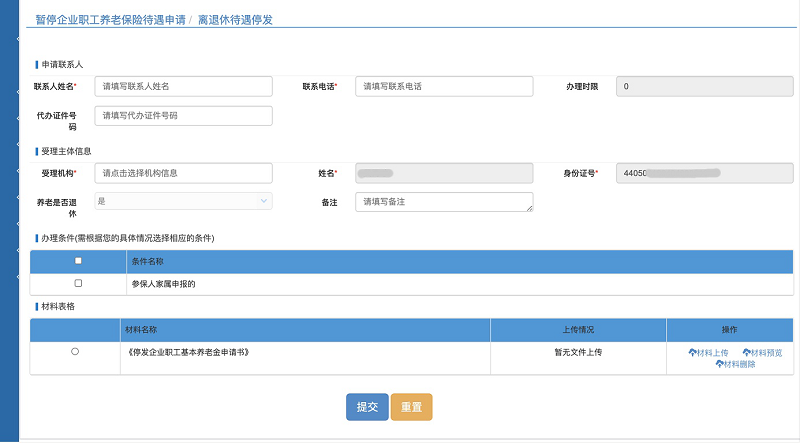Open 暂停企业职工养老保险待遇申请 breadcrumb
Viewport: 800px width, 443px height.
pos(110,19)
